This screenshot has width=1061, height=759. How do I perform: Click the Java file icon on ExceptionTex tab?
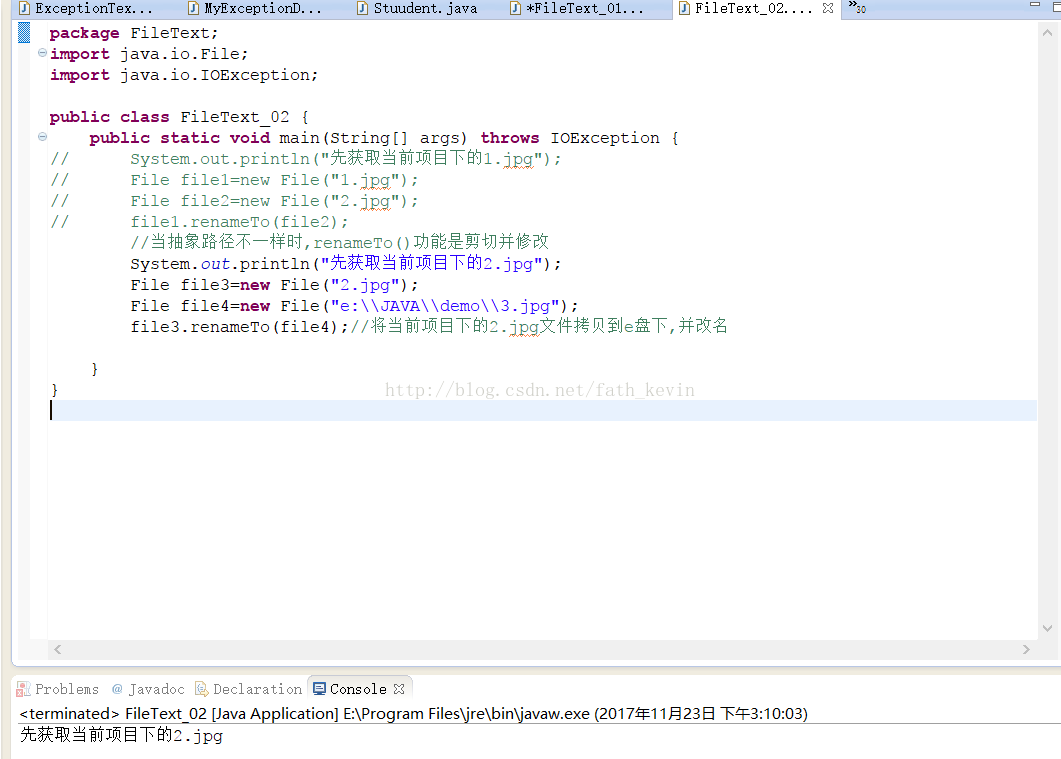(24, 8)
